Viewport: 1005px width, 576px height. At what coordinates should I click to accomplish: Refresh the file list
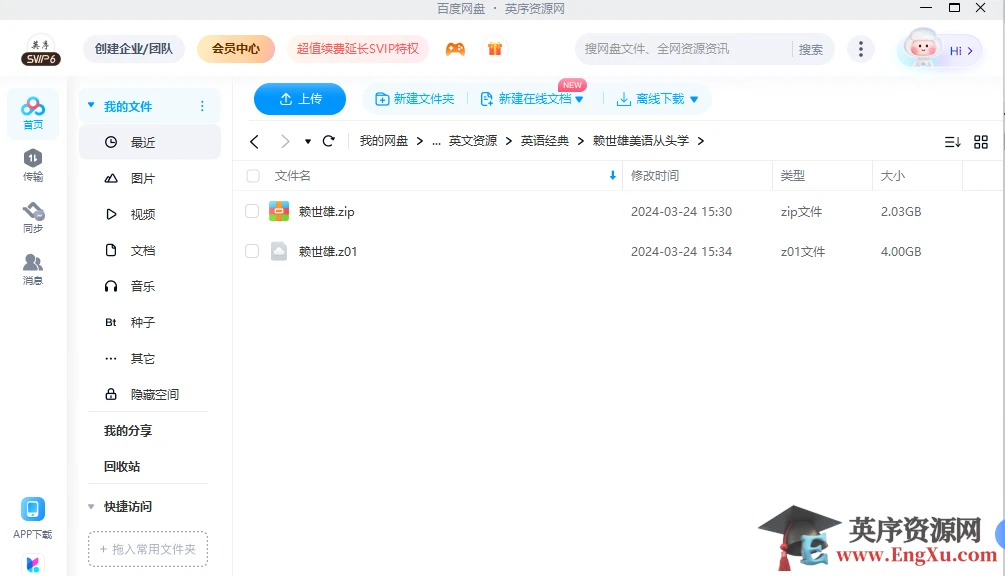point(329,141)
